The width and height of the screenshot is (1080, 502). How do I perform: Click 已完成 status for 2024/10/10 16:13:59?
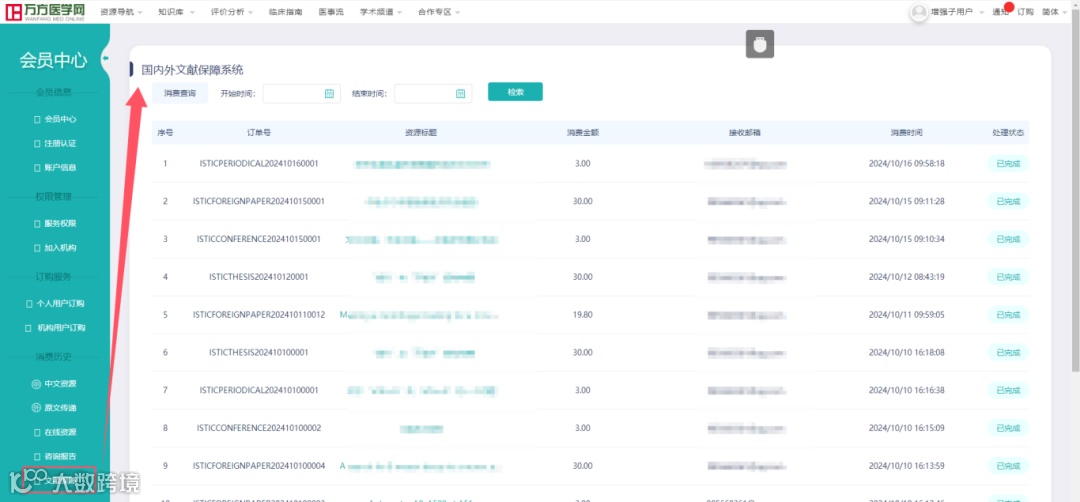pos(1008,466)
